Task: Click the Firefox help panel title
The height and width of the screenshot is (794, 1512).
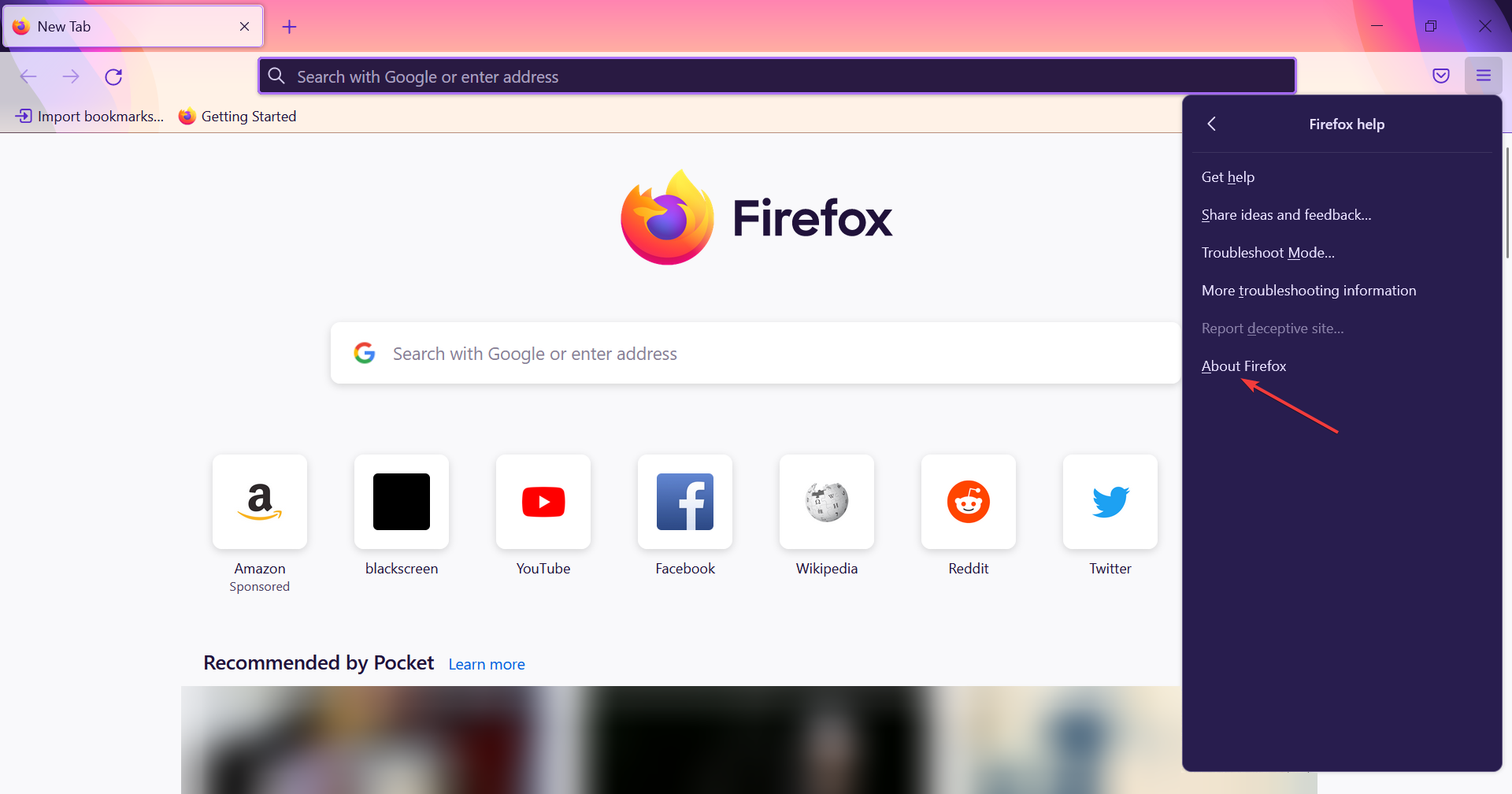Action: (x=1347, y=124)
